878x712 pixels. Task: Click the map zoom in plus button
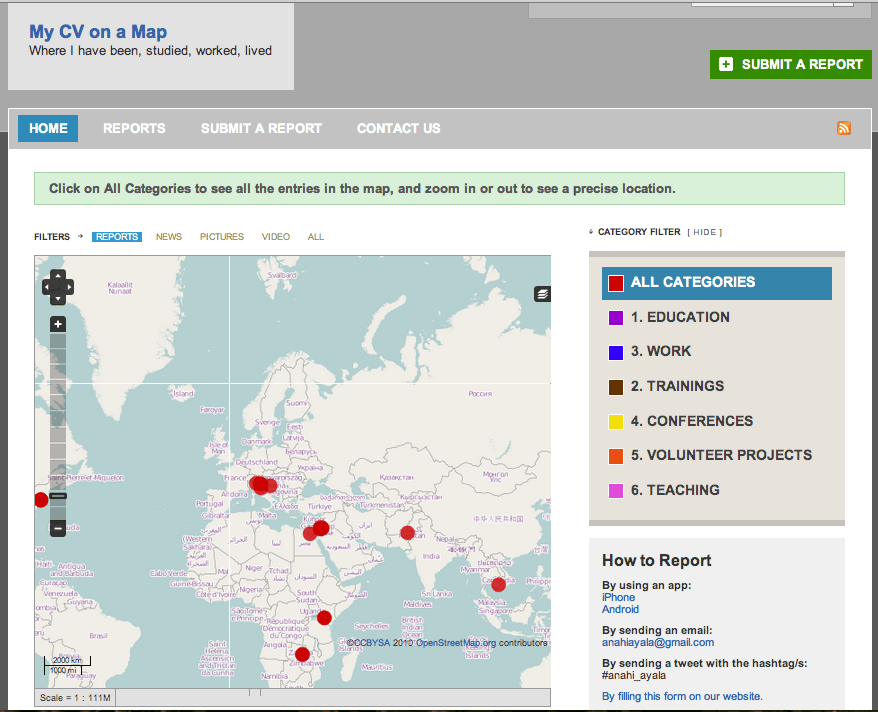tap(58, 324)
